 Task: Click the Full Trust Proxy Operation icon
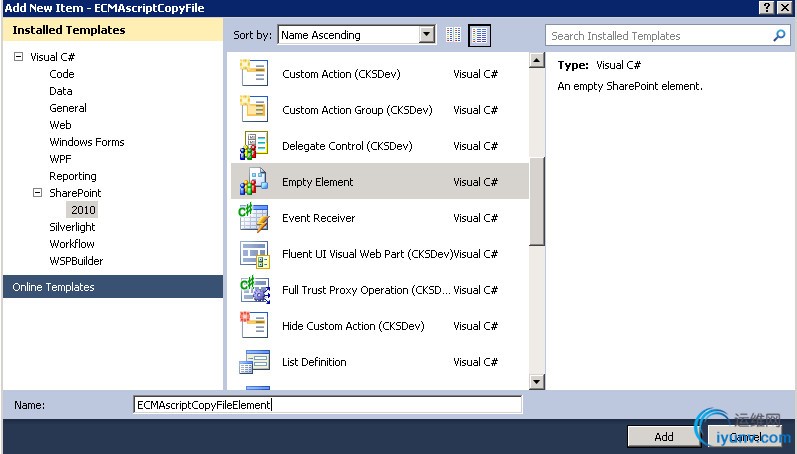click(254, 290)
